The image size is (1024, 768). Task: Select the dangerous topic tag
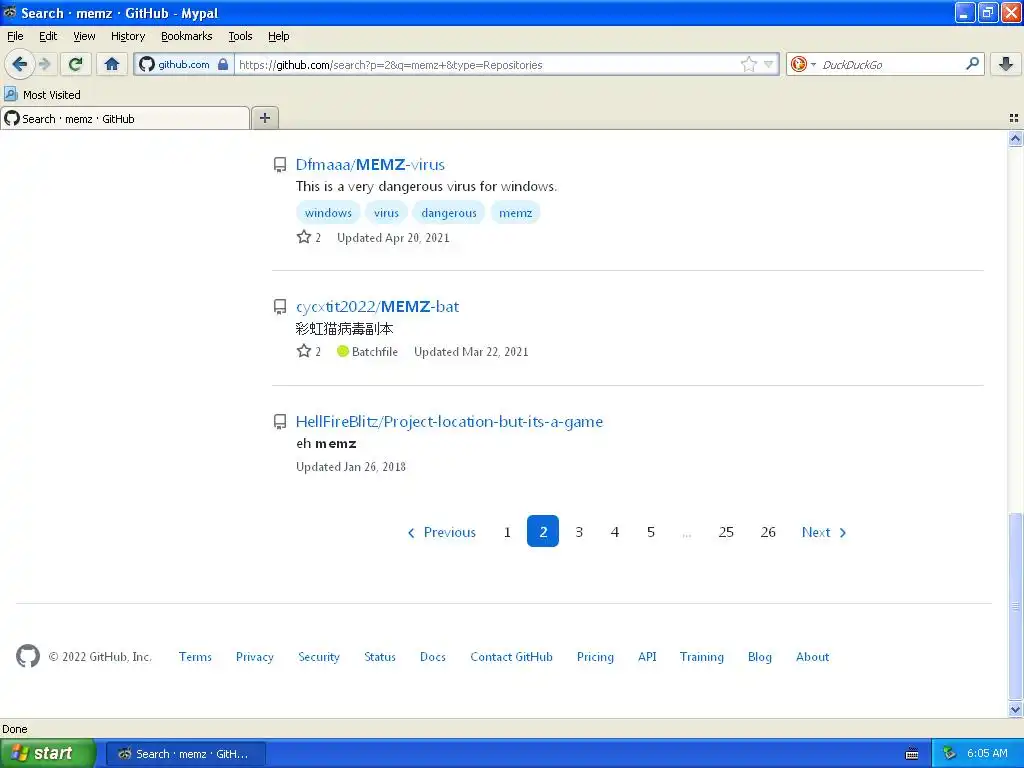coord(449,213)
